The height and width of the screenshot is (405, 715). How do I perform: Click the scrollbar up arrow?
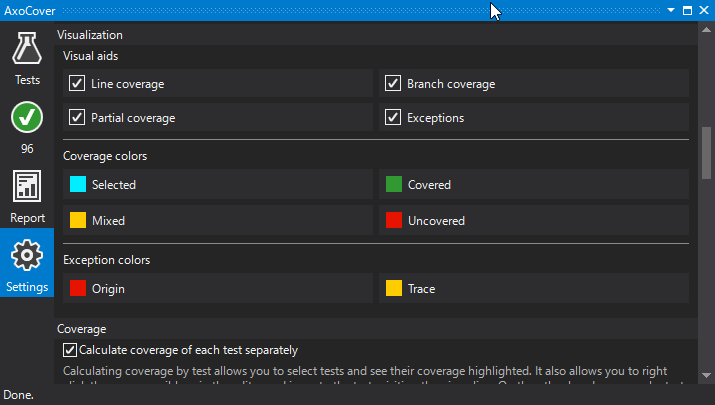(x=706, y=30)
